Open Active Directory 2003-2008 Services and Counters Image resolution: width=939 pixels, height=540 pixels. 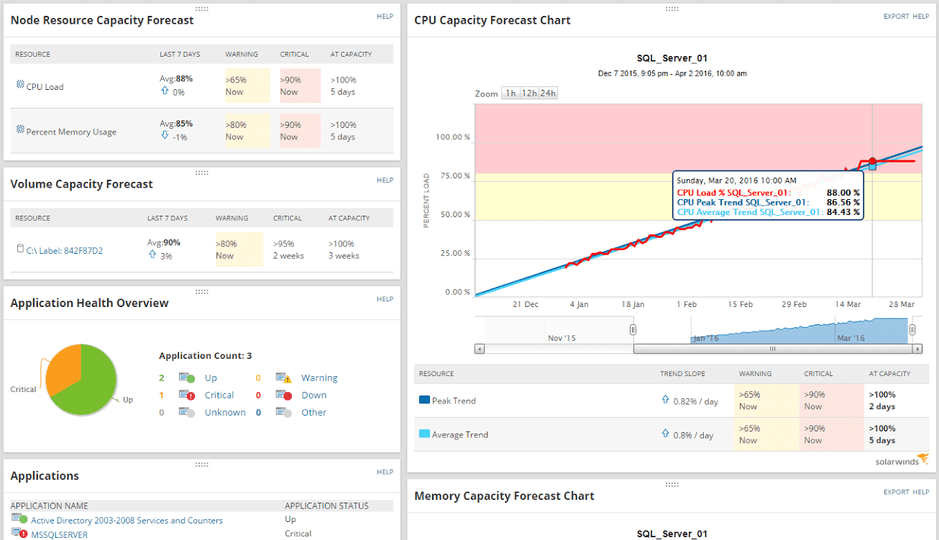pos(127,520)
